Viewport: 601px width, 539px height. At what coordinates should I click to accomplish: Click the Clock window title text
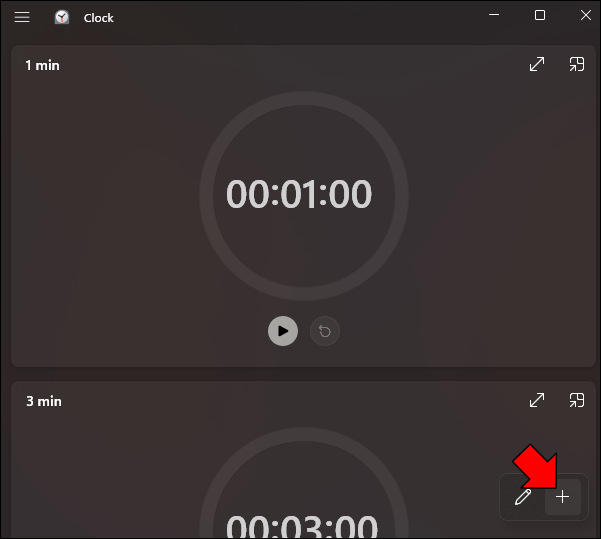tap(99, 18)
